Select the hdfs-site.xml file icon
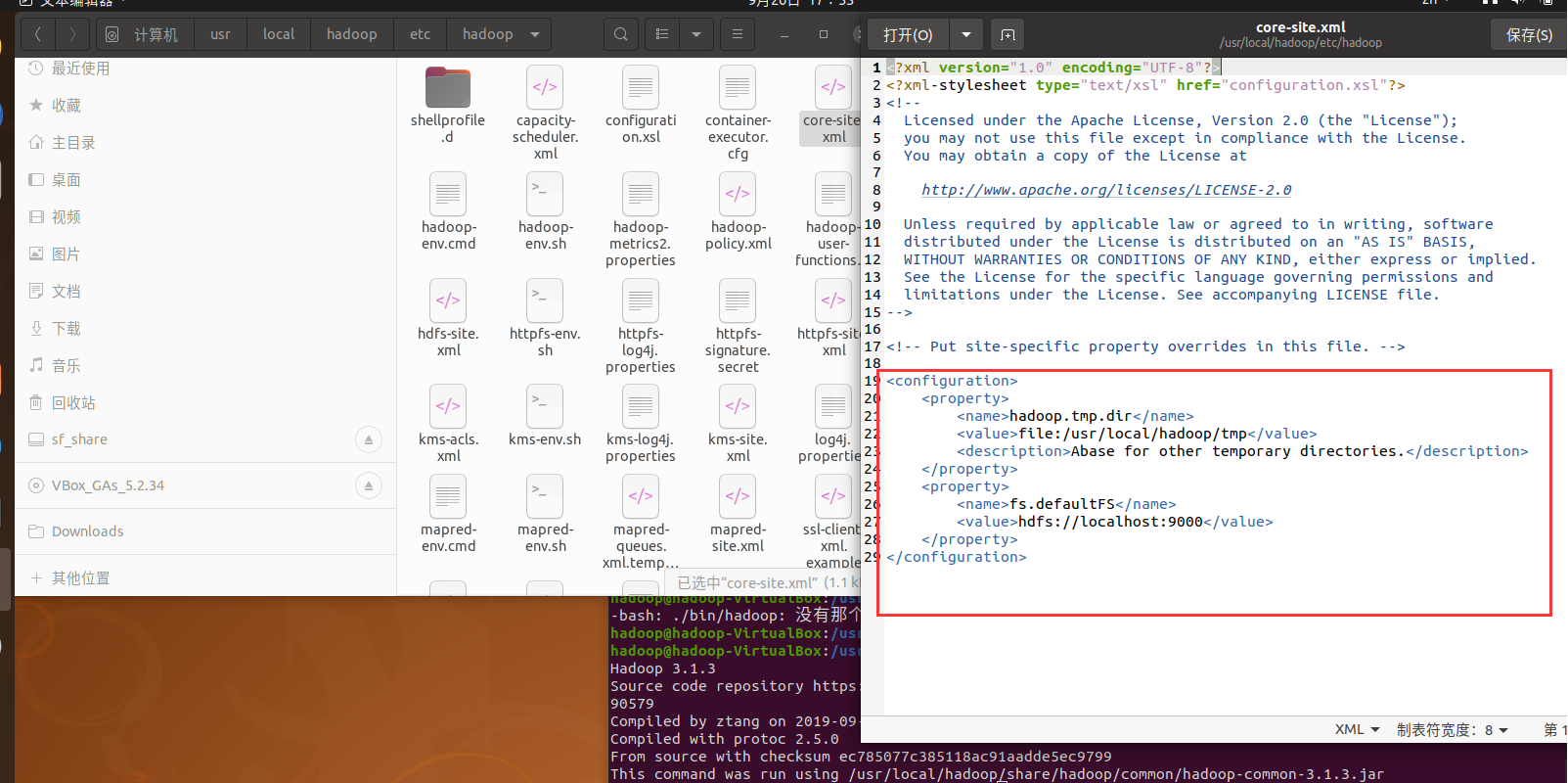The width and height of the screenshot is (1568, 783). point(448,300)
